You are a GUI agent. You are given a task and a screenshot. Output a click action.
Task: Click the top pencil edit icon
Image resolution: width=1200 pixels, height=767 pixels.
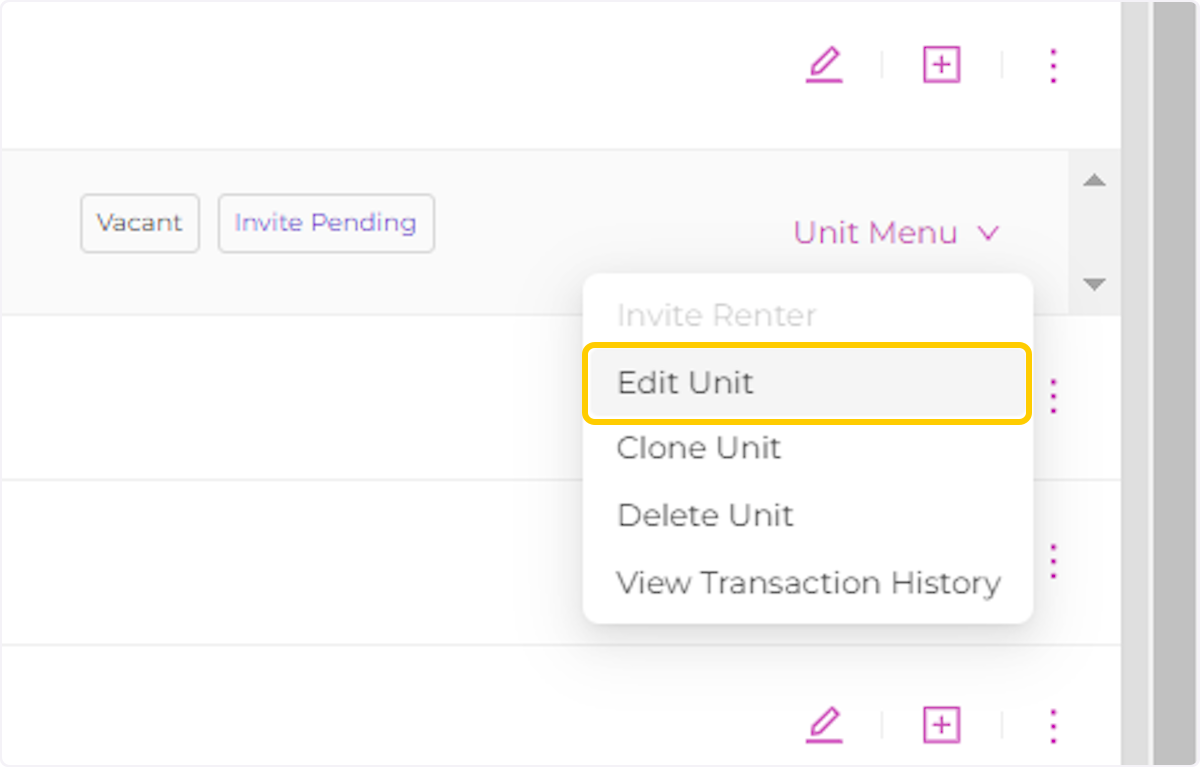[x=824, y=64]
